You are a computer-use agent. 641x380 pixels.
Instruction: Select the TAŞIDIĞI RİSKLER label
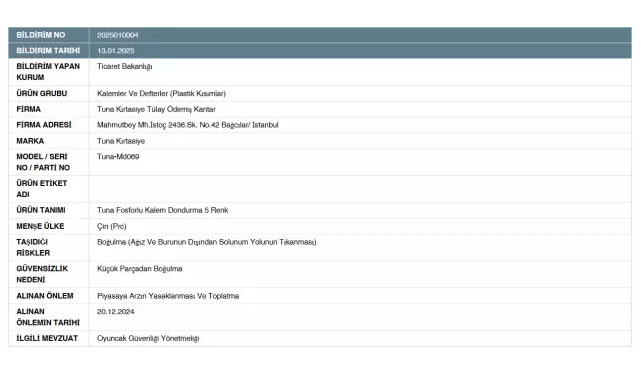coord(33,247)
